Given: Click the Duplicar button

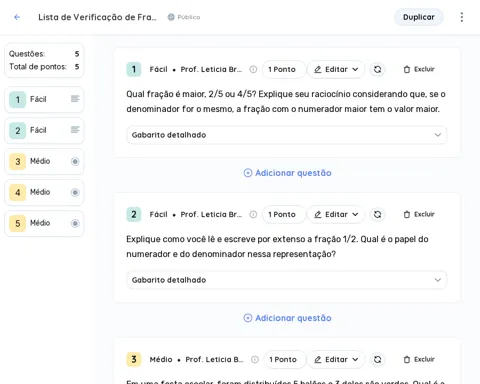Looking at the screenshot, I should point(419,17).
